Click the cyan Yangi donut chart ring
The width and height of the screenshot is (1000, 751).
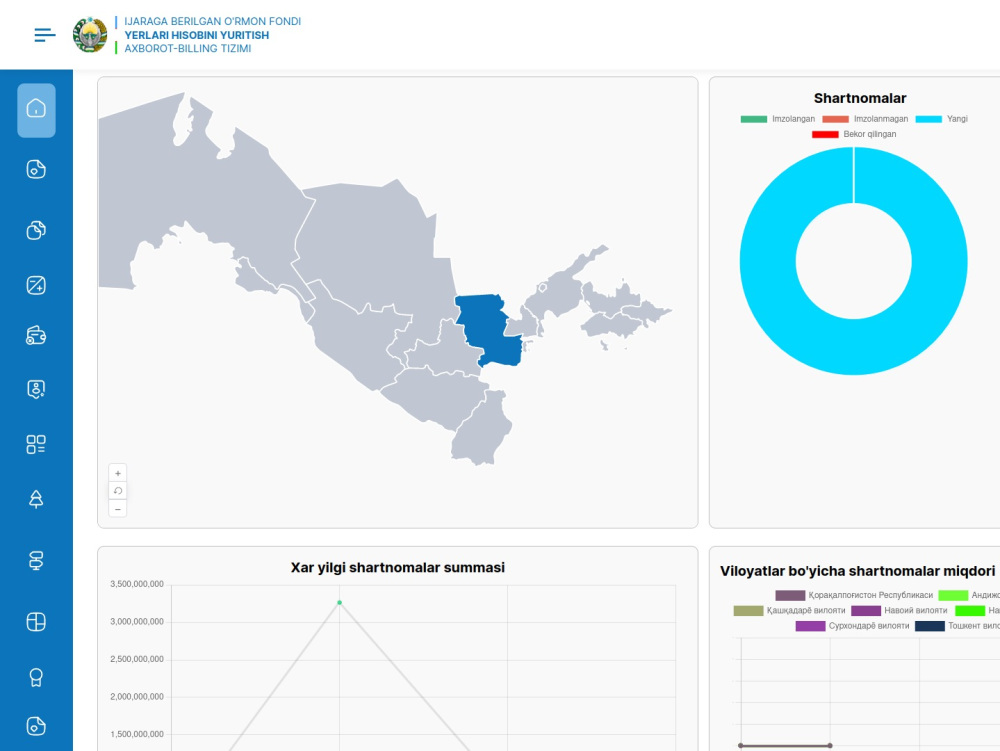click(x=768, y=261)
